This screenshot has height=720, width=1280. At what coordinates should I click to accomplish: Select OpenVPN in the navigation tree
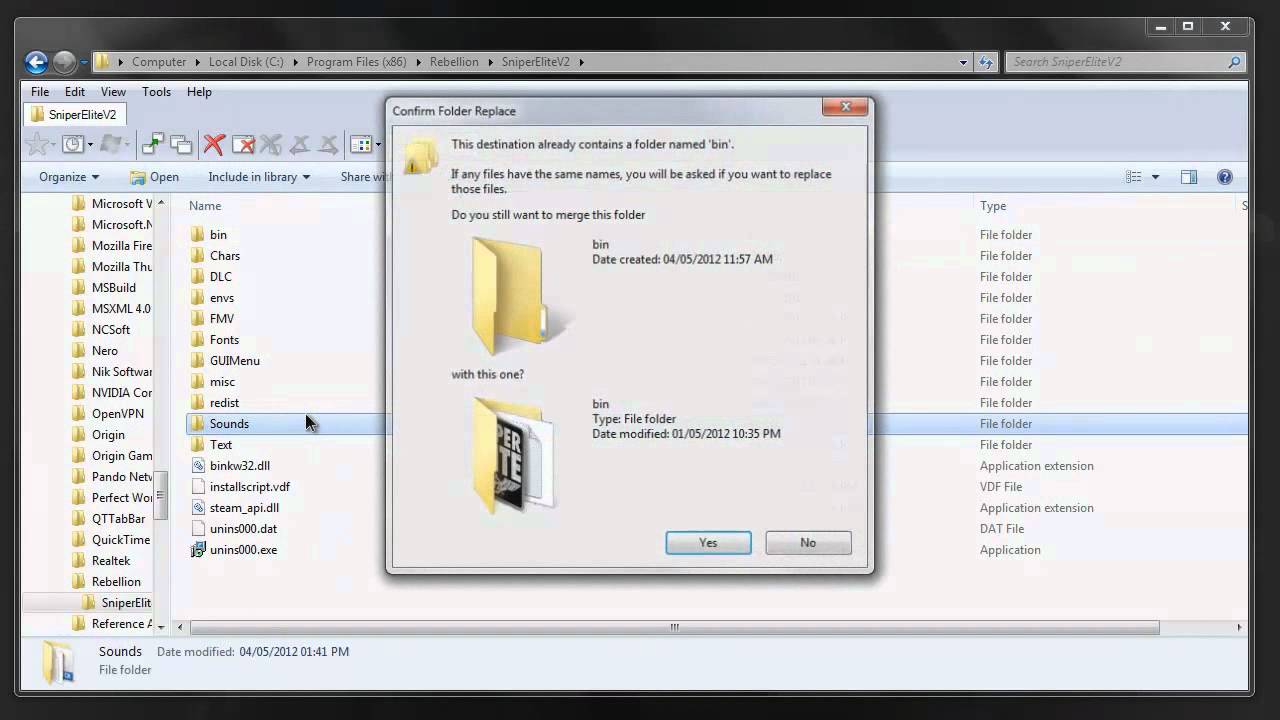[x=118, y=413]
